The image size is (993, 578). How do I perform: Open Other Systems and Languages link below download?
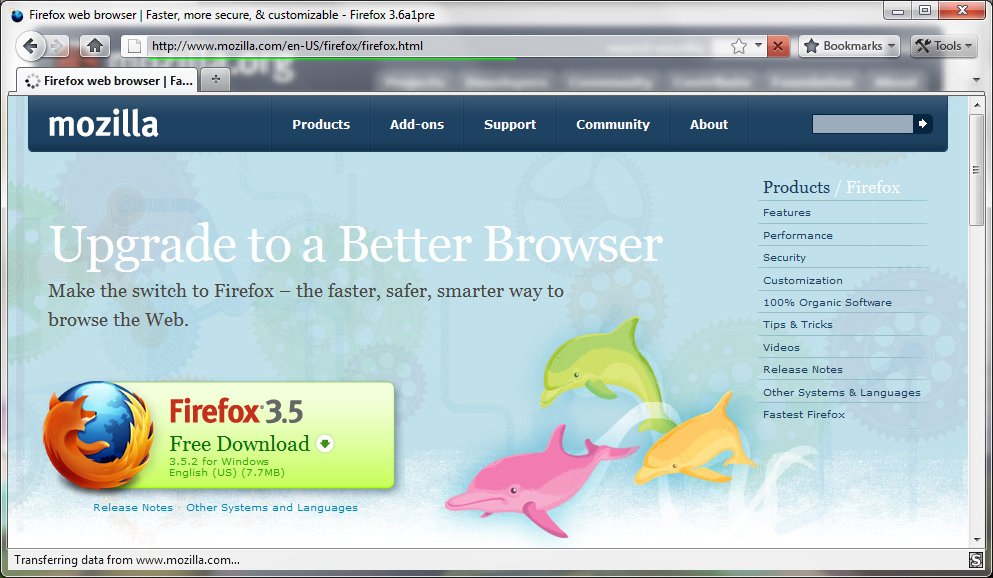tap(272, 508)
